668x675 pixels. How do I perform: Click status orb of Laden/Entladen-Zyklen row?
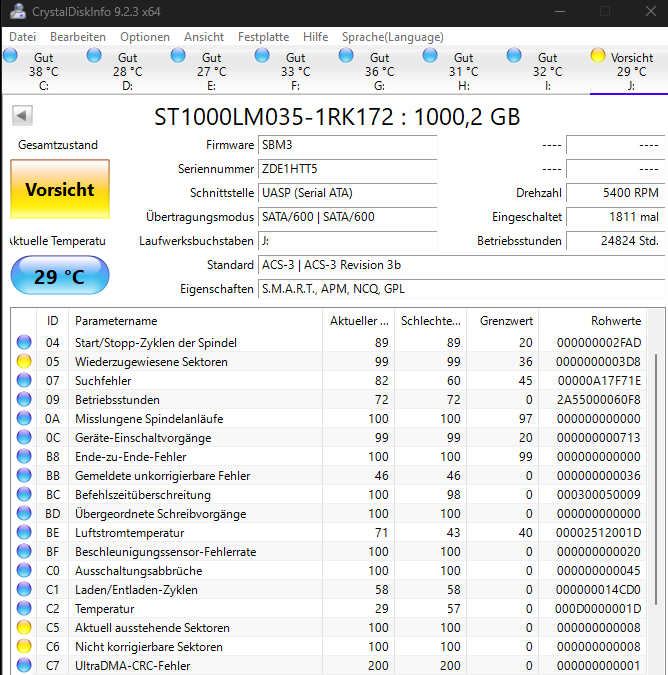(x=24, y=589)
